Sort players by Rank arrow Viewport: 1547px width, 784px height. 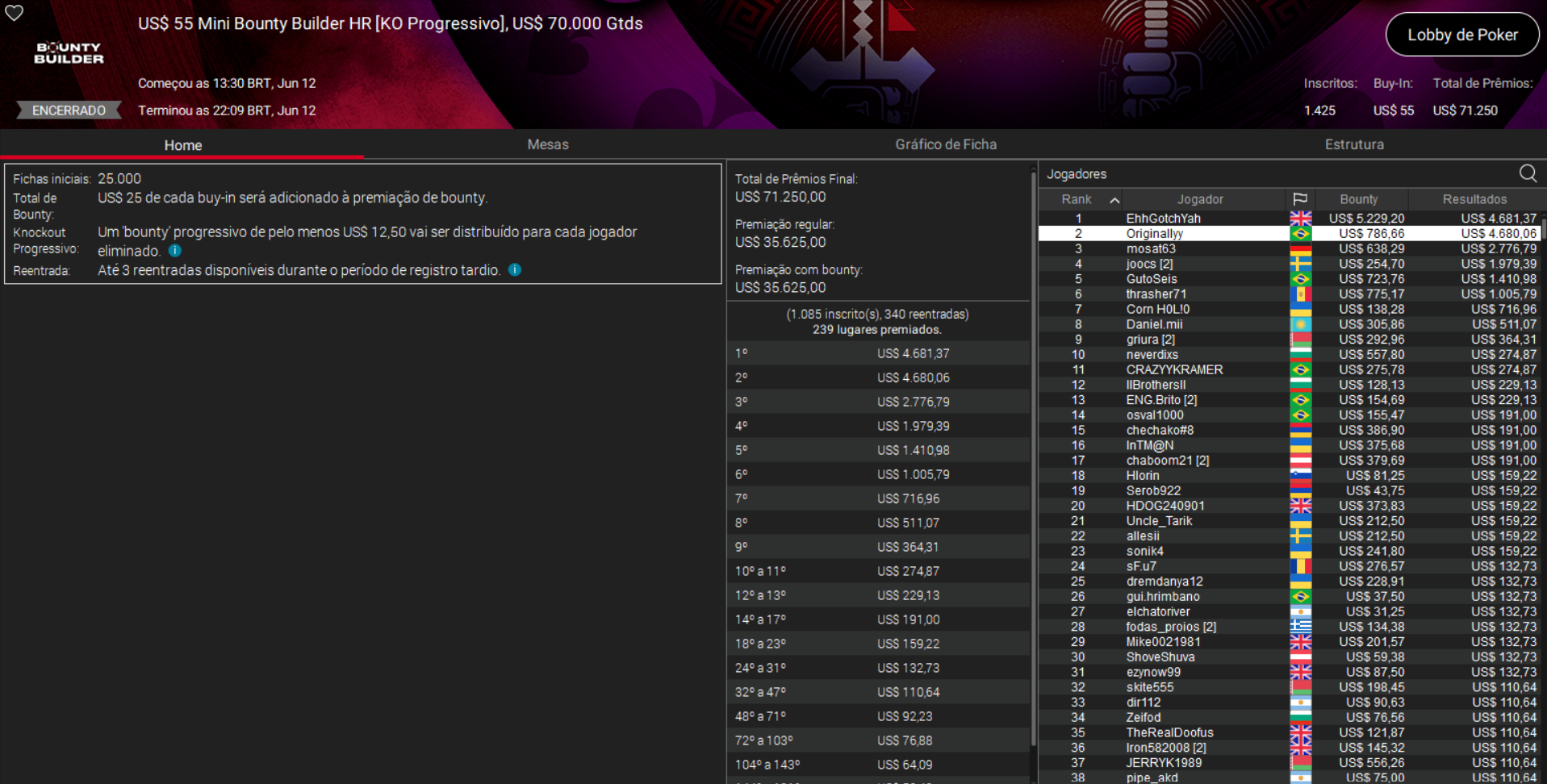pyautogui.click(x=1114, y=200)
